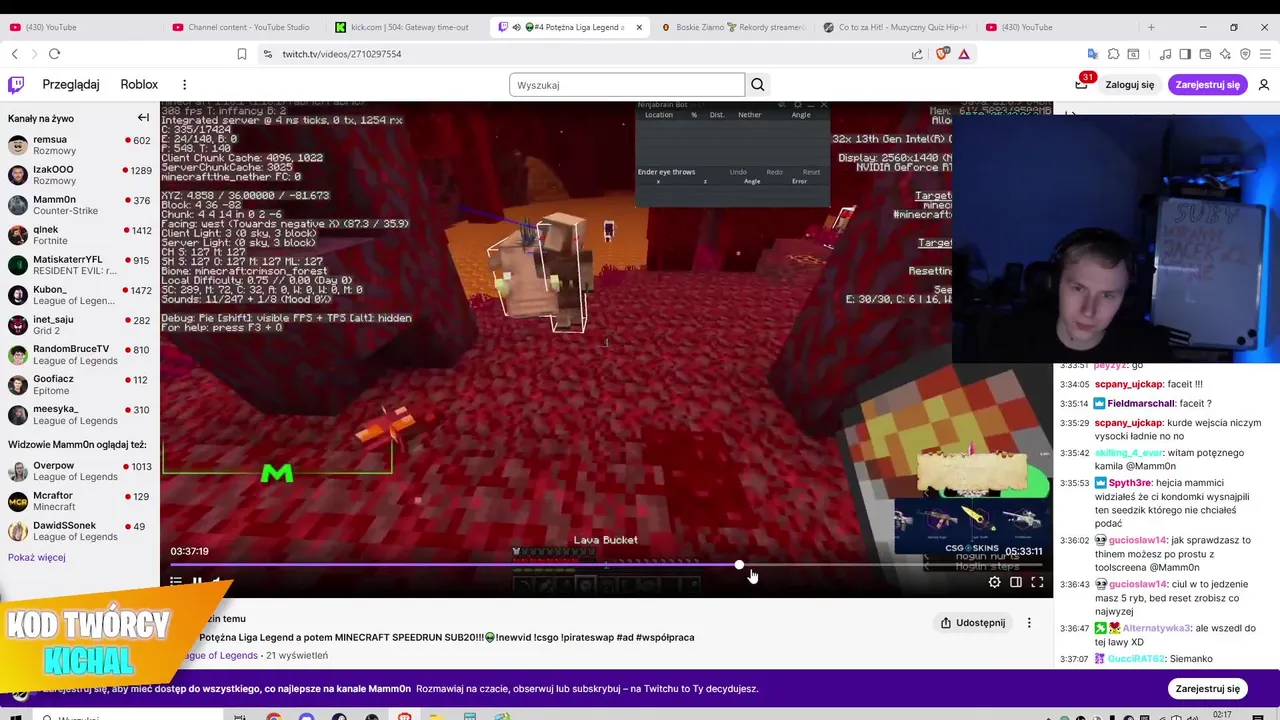Open the more options dots next to Roblox

[x=184, y=85]
